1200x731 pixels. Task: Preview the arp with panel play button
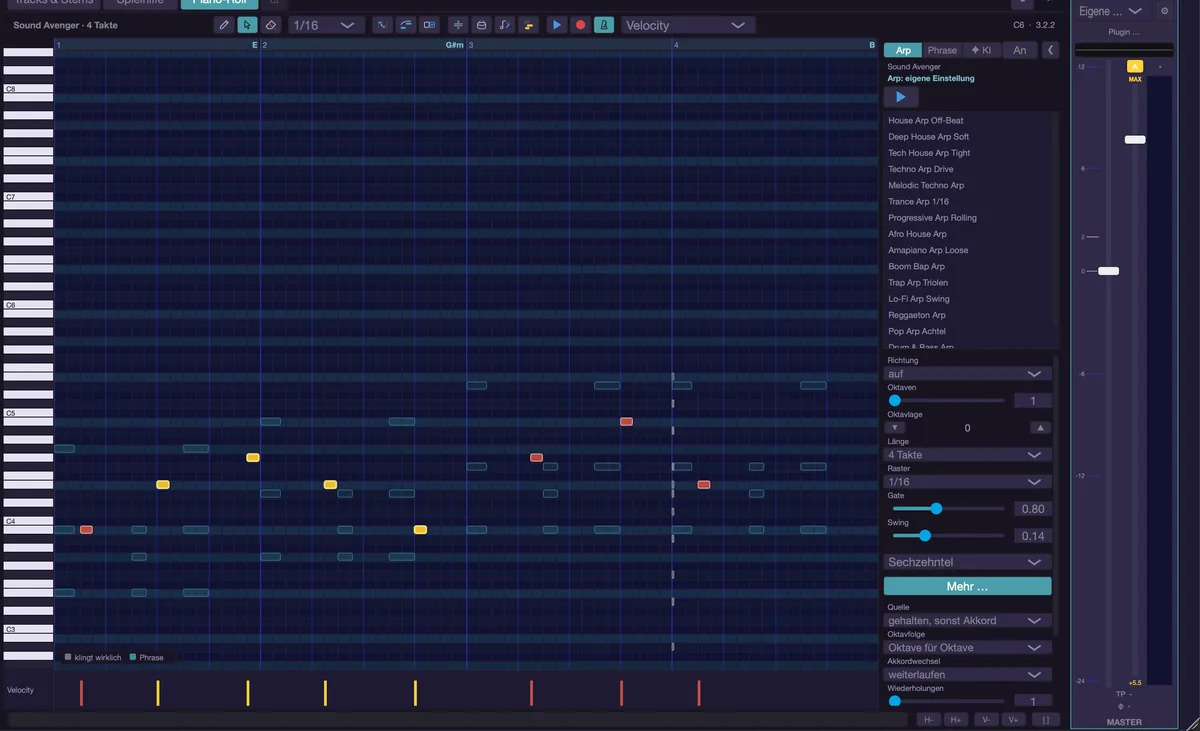click(x=900, y=97)
